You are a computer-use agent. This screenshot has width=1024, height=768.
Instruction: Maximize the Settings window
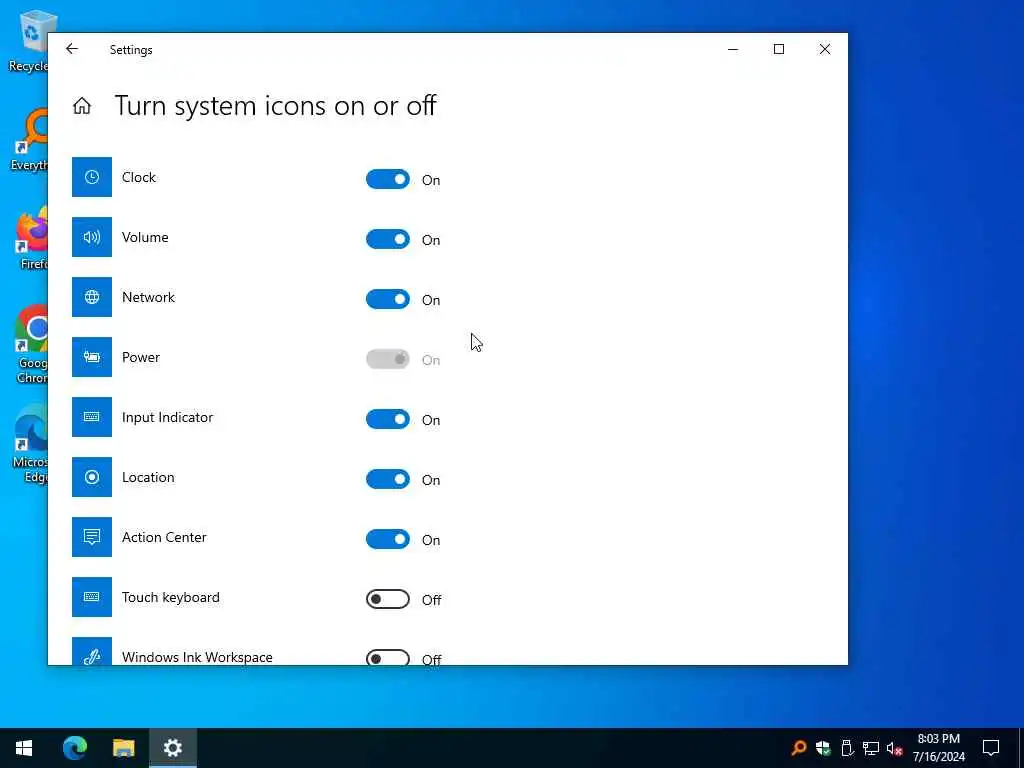click(x=778, y=49)
